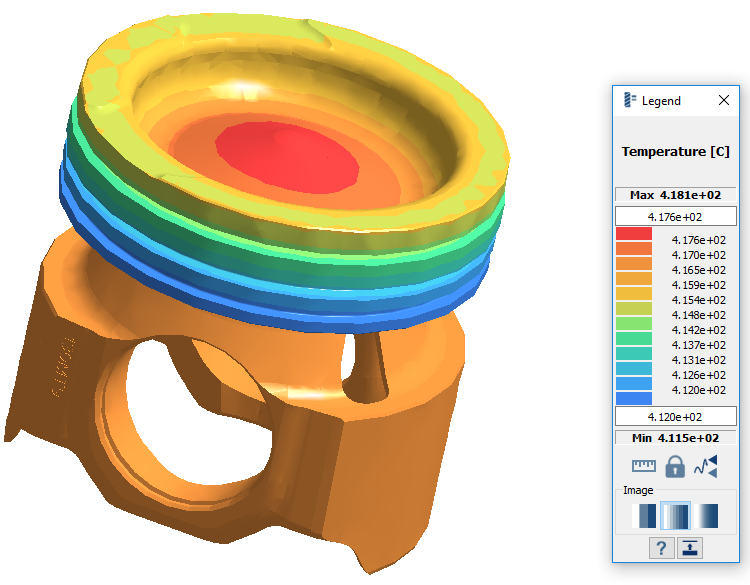Edit the lower limit field 4.120e+02
This screenshot has height=585, width=750.
(675, 416)
